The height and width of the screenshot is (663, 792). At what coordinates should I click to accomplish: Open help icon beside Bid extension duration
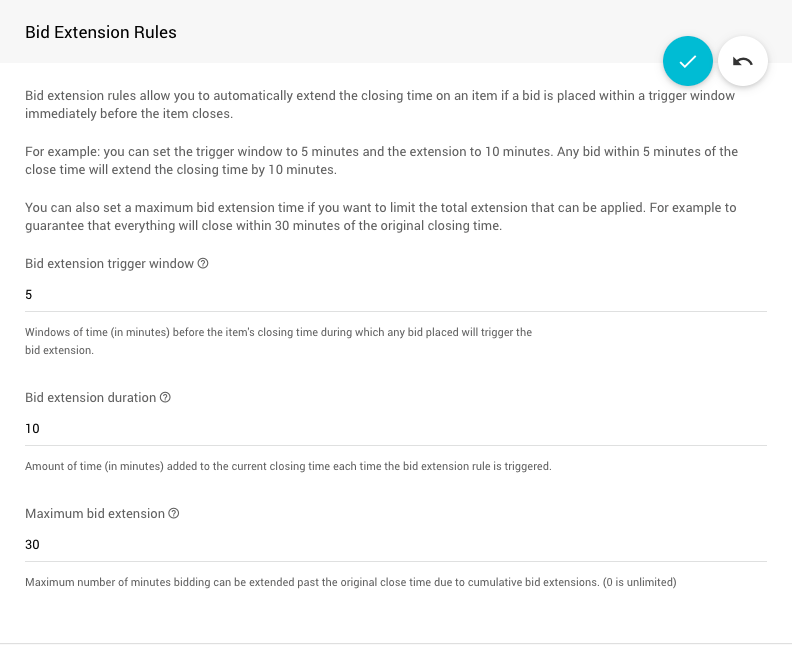point(166,397)
